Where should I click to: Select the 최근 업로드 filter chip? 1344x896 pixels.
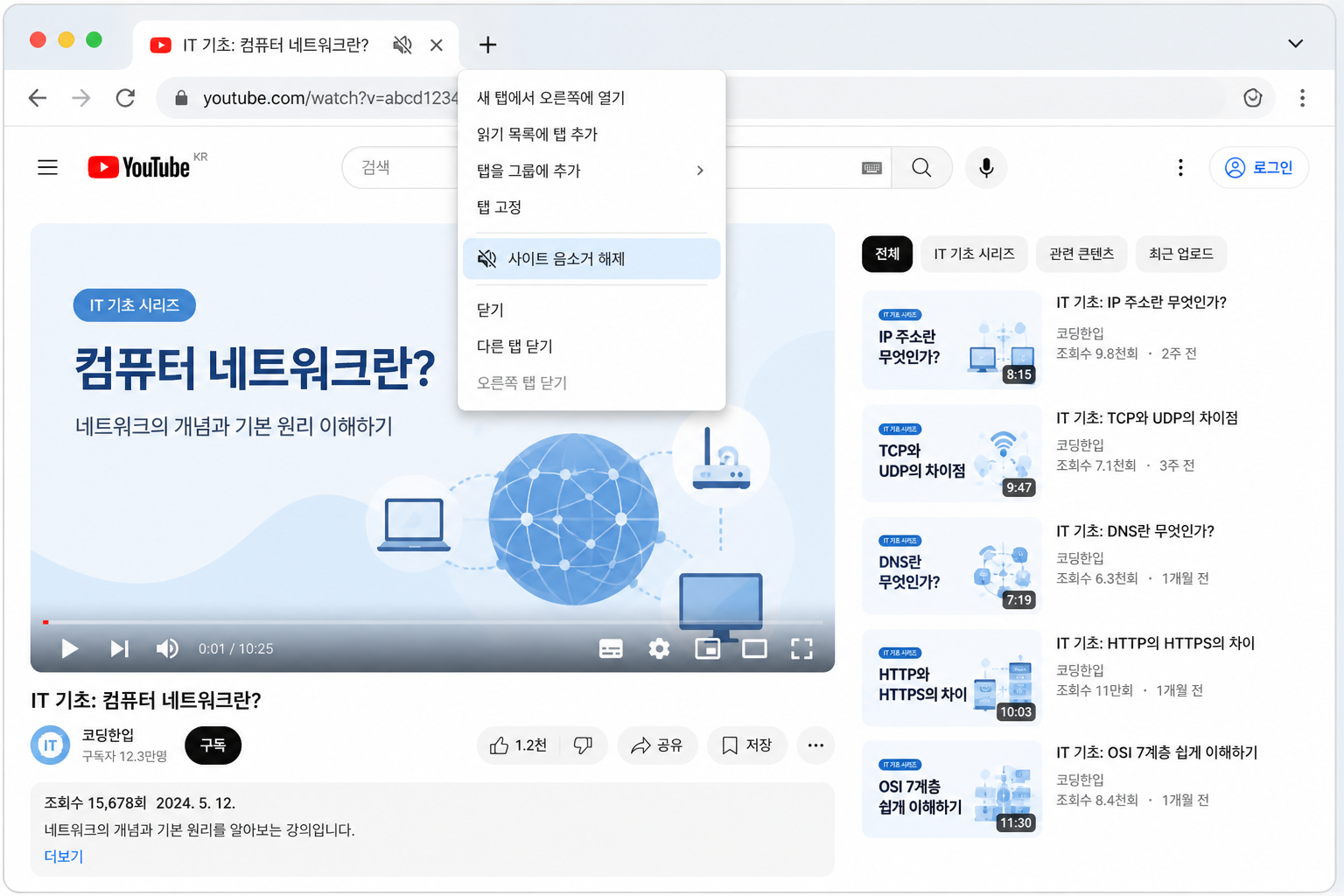(1181, 254)
